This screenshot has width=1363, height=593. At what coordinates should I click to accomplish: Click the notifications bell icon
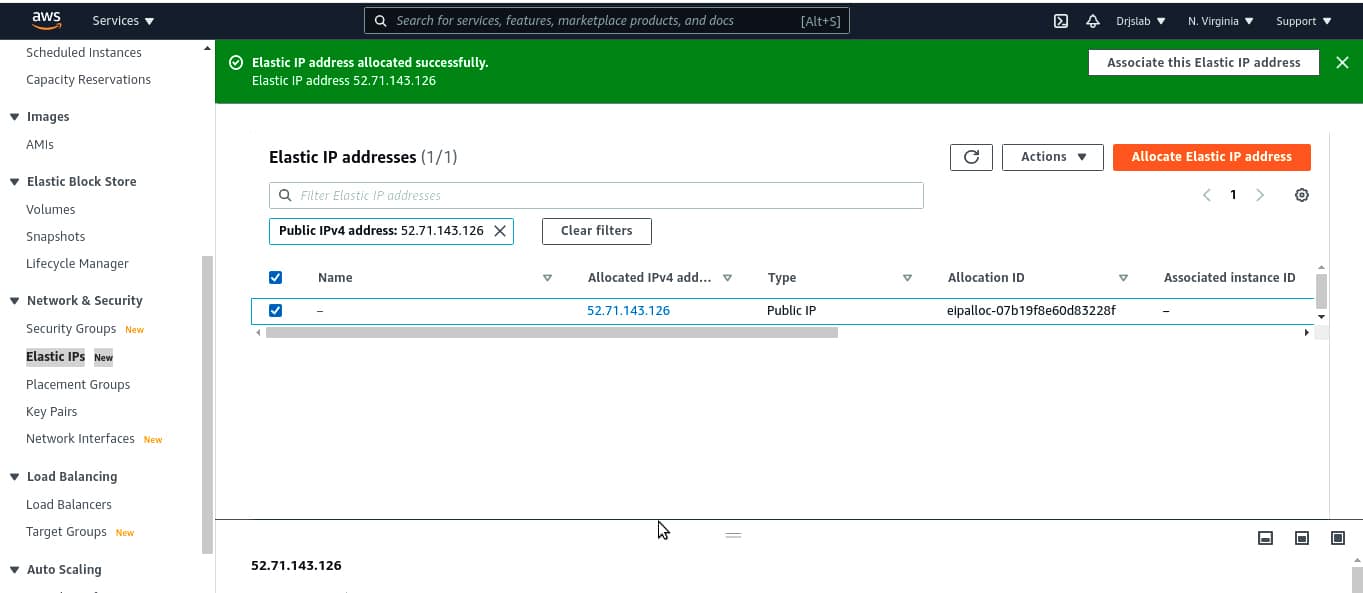(1093, 21)
